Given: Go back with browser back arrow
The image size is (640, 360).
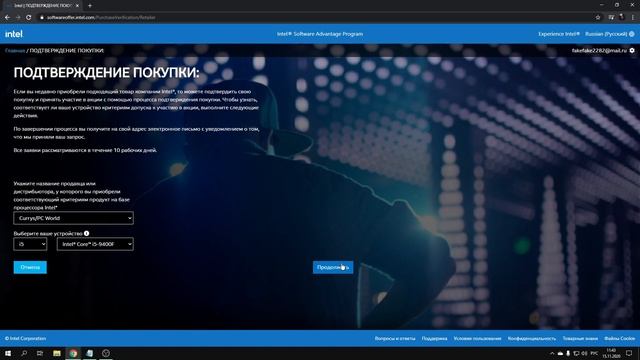Looking at the screenshot, I should tap(7, 18).
